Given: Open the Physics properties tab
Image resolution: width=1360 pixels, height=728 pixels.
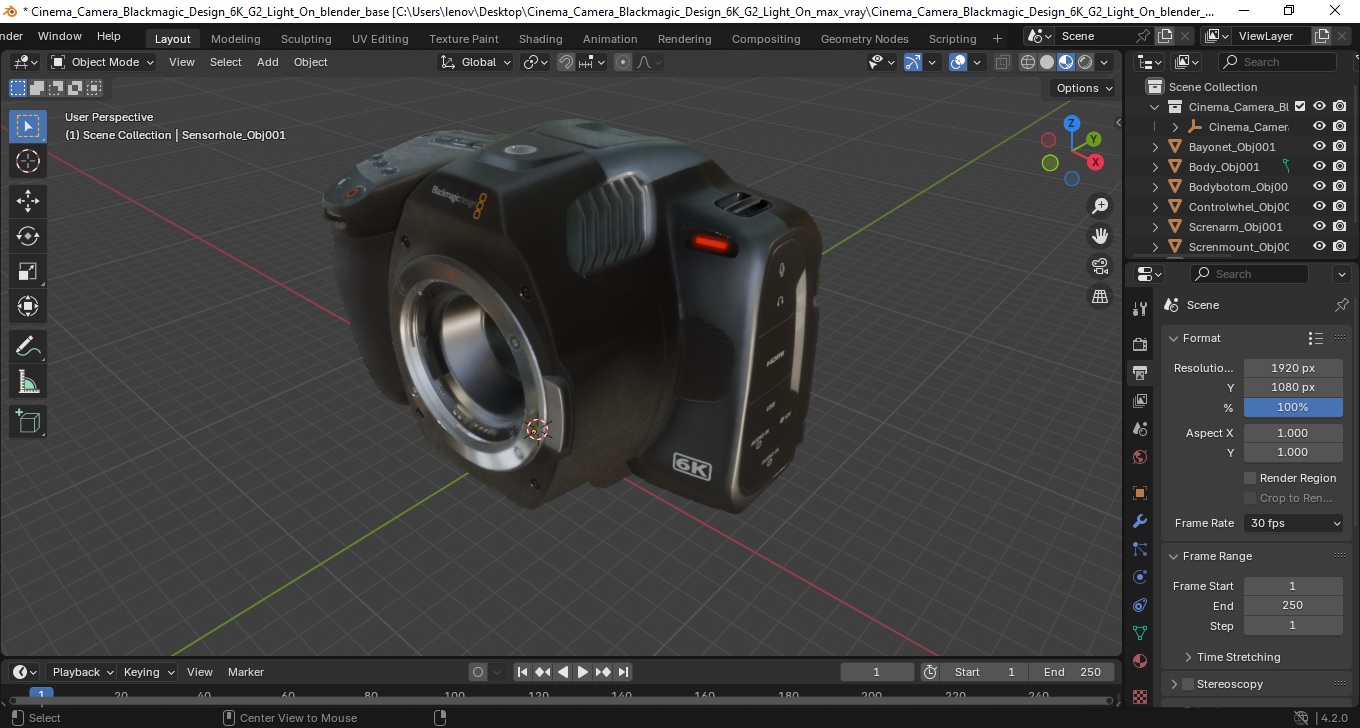Looking at the screenshot, I should pos(1139,577).
